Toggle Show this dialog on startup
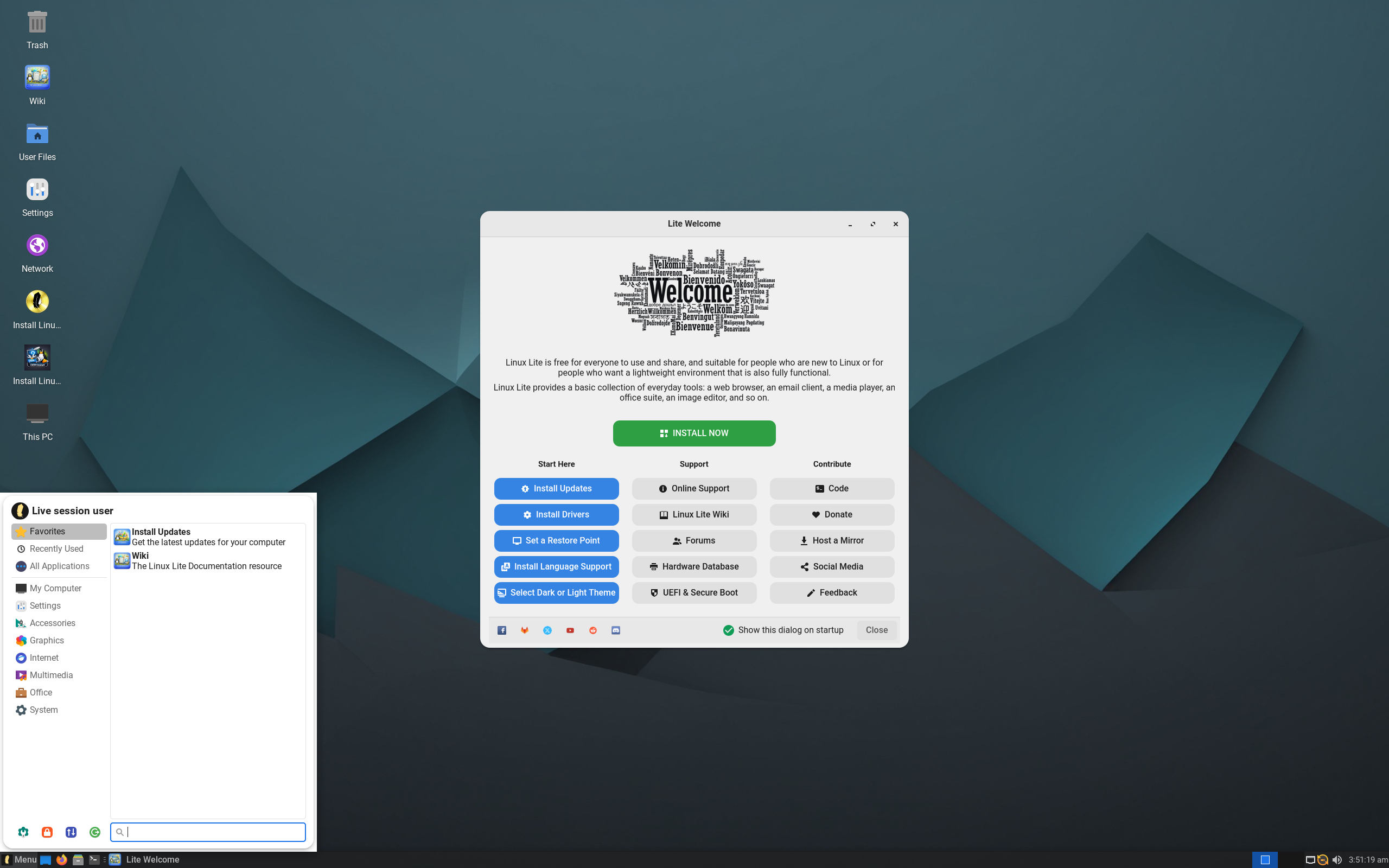 click(783, 630)
